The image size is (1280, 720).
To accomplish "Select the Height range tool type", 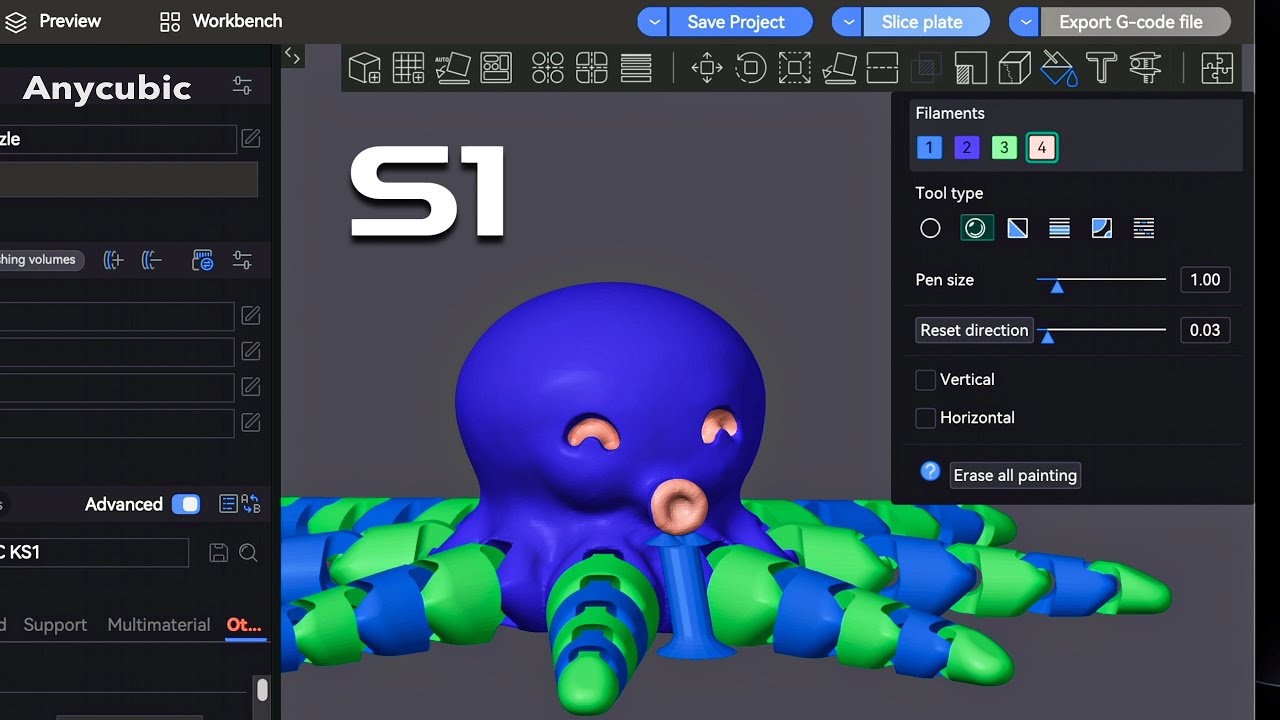I will point(1060,228).
